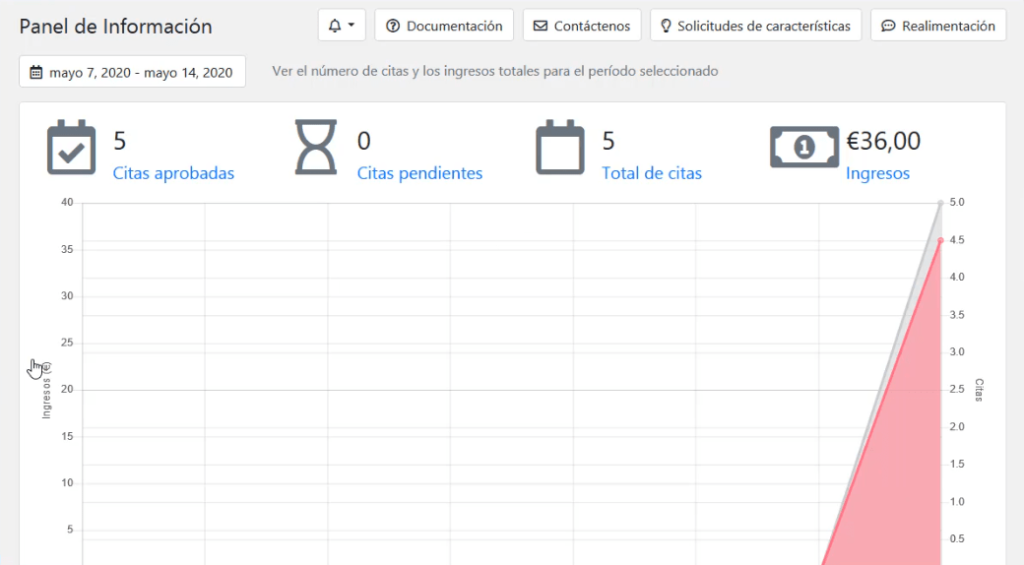The height and width of the screenshot is (565, 1024).
Task: Click the Citas right axis label
Action: tap(979, 390)
